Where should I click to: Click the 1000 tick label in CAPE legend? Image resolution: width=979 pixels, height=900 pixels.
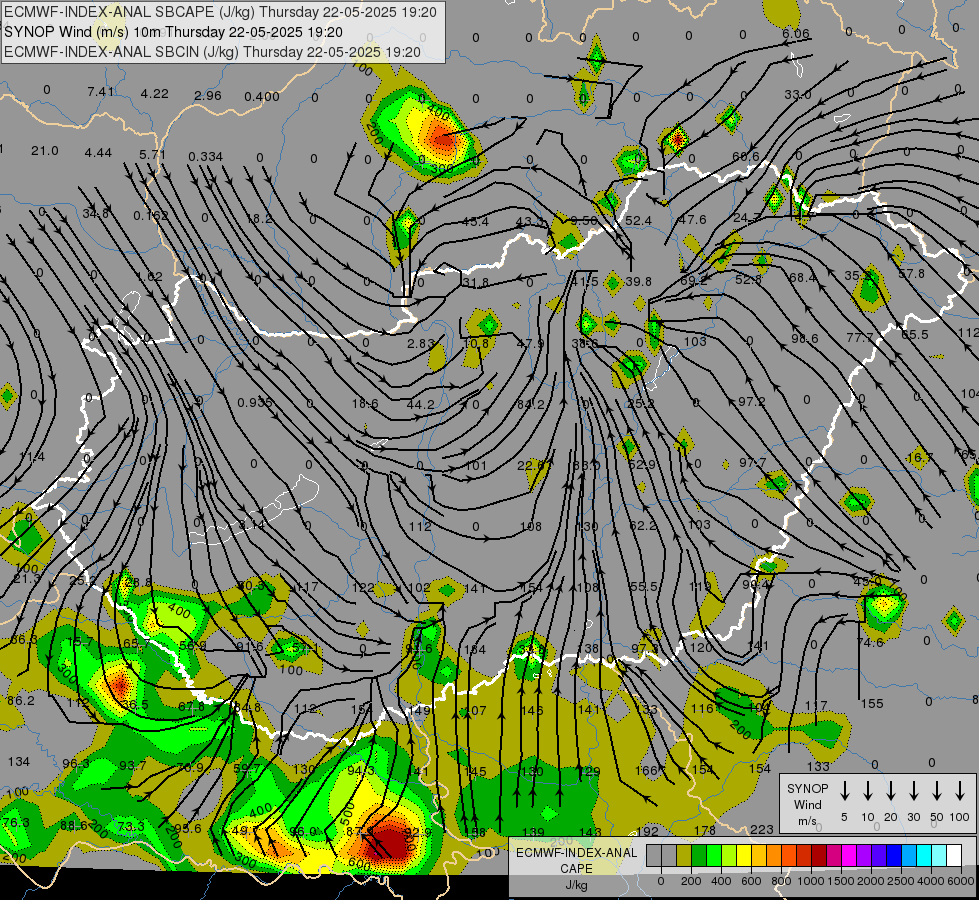tap(811, 881)
